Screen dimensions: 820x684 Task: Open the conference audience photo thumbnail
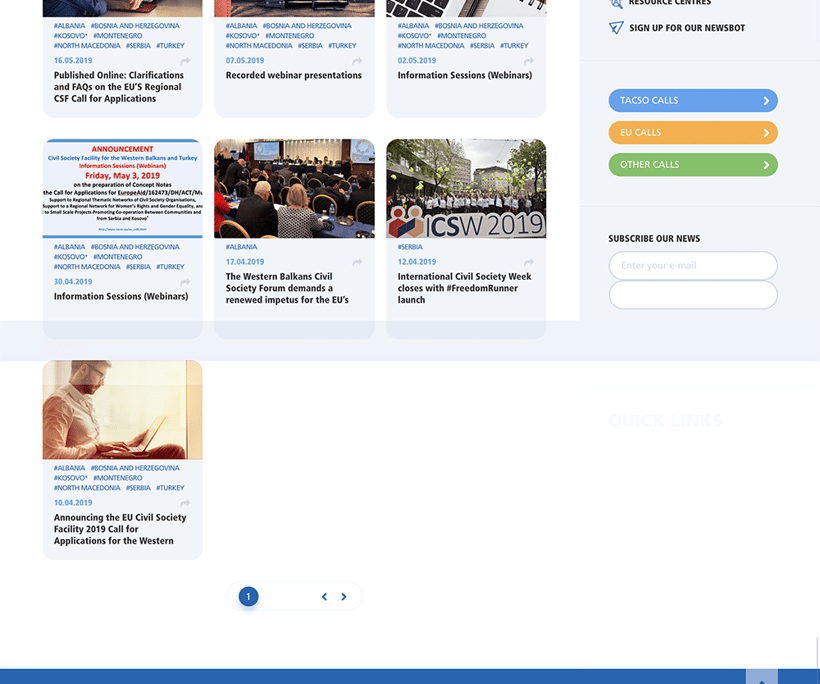coord(294,189)
